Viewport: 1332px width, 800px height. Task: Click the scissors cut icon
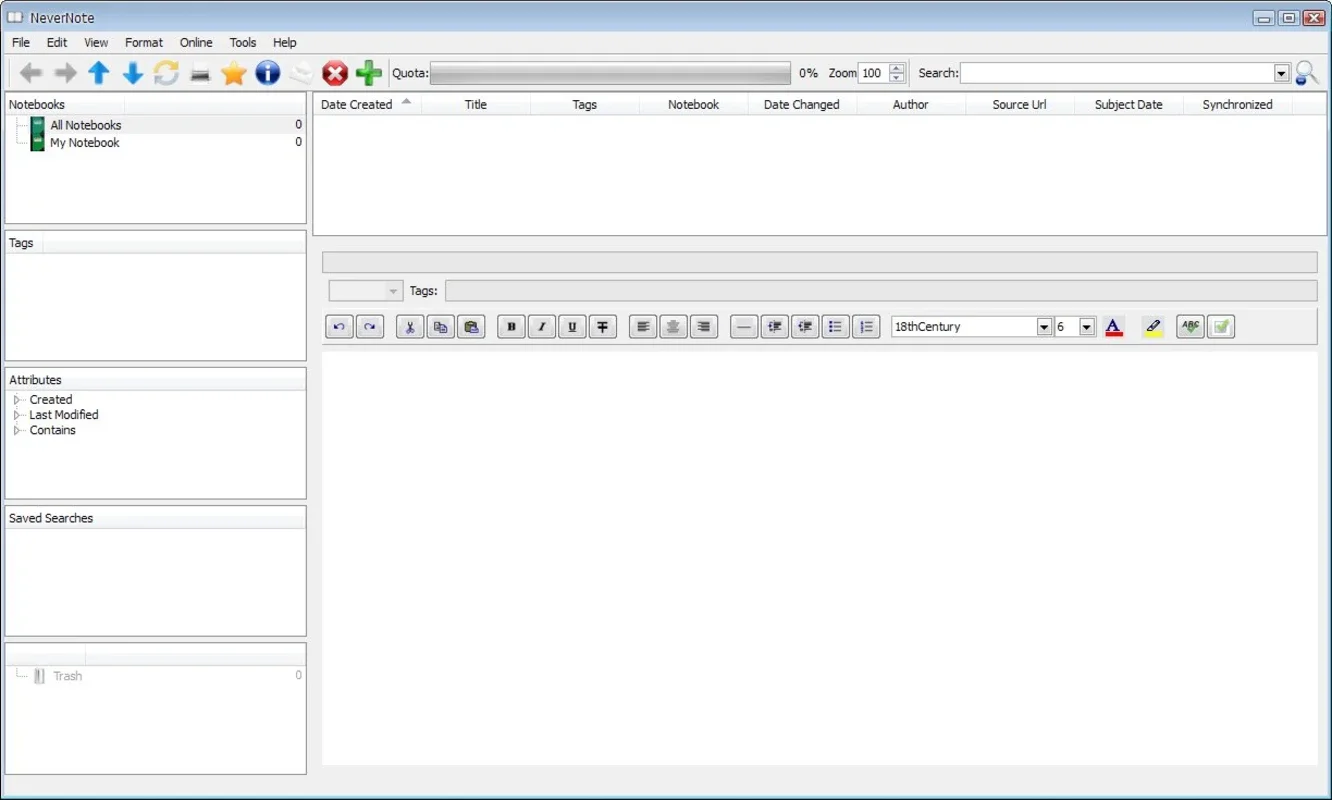[410, 327]
